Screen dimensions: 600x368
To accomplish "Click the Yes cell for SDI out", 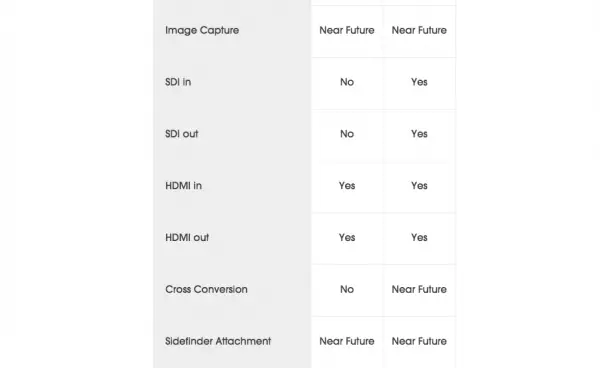I will click(x=419, y=134).
